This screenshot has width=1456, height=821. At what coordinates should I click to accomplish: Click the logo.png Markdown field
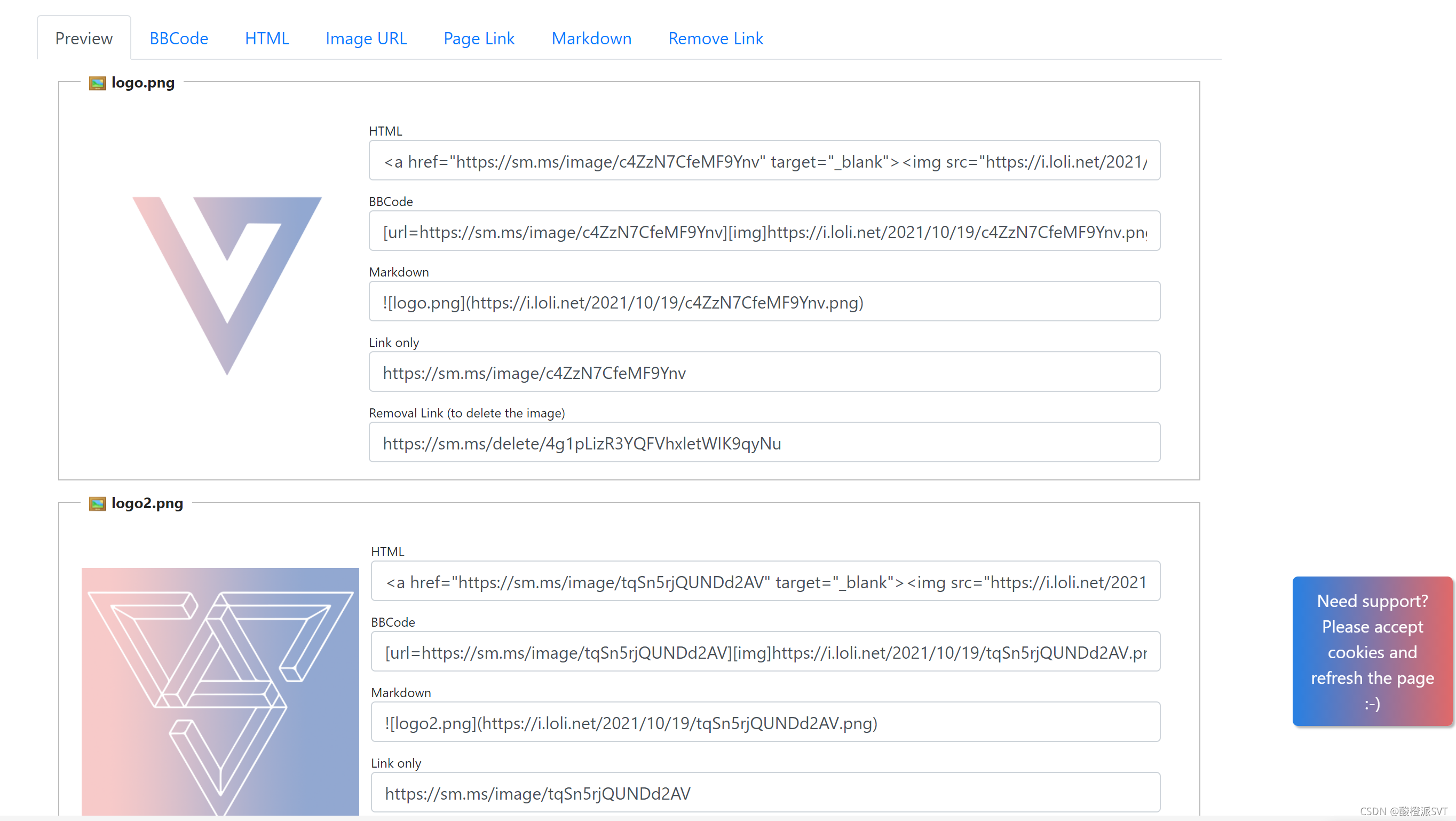pyautogui.click(x=764, y=302)
